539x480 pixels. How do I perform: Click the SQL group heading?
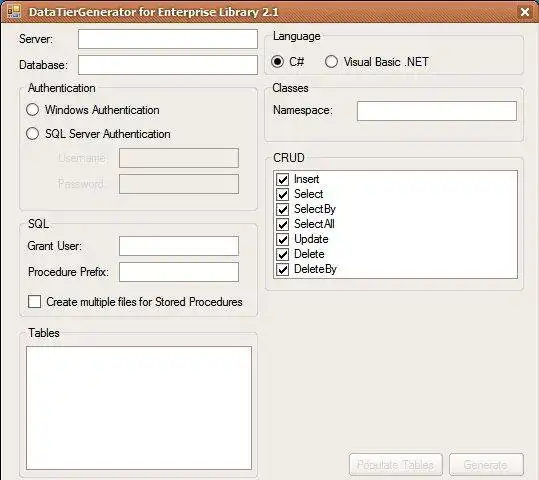coord(38,224)
